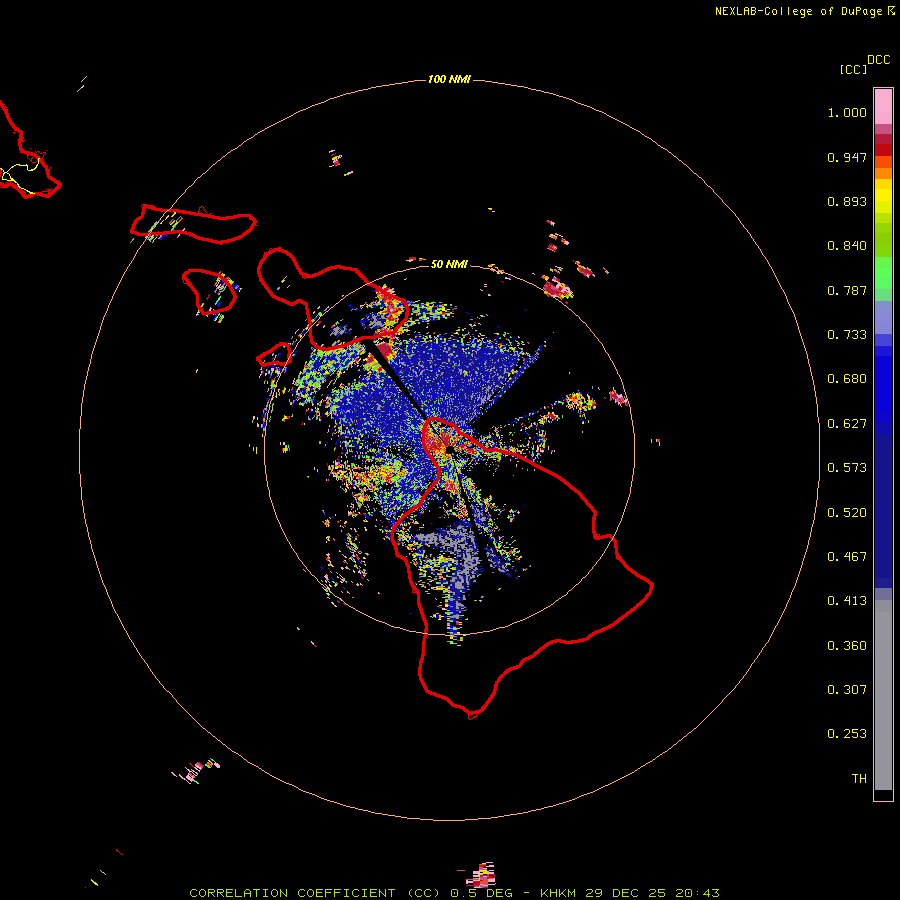Click the [CC] units label
Viewport: 900px width, 900px height.
[853, 69]
